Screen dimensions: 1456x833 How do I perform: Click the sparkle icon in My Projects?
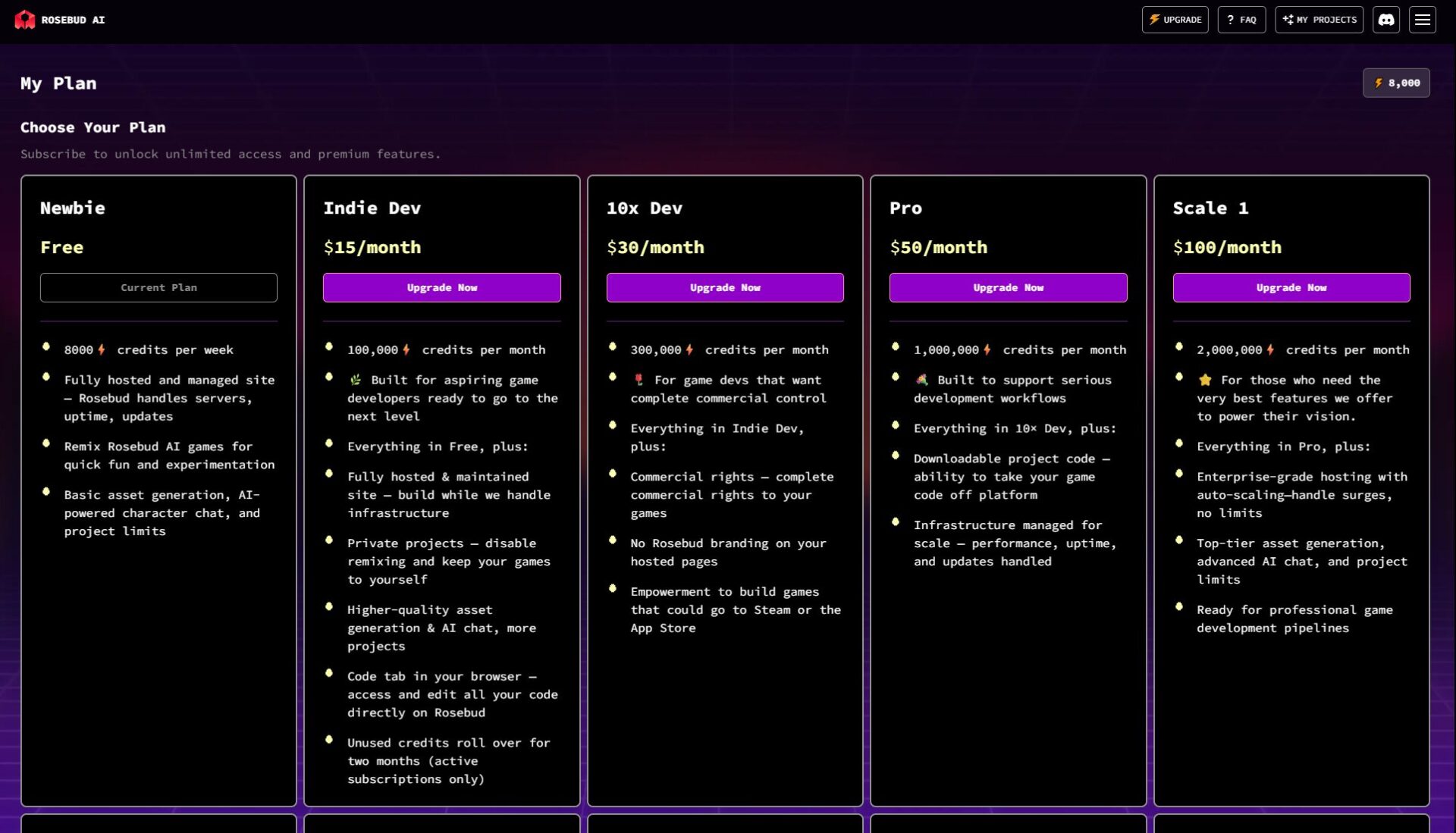coord(1288,20)
